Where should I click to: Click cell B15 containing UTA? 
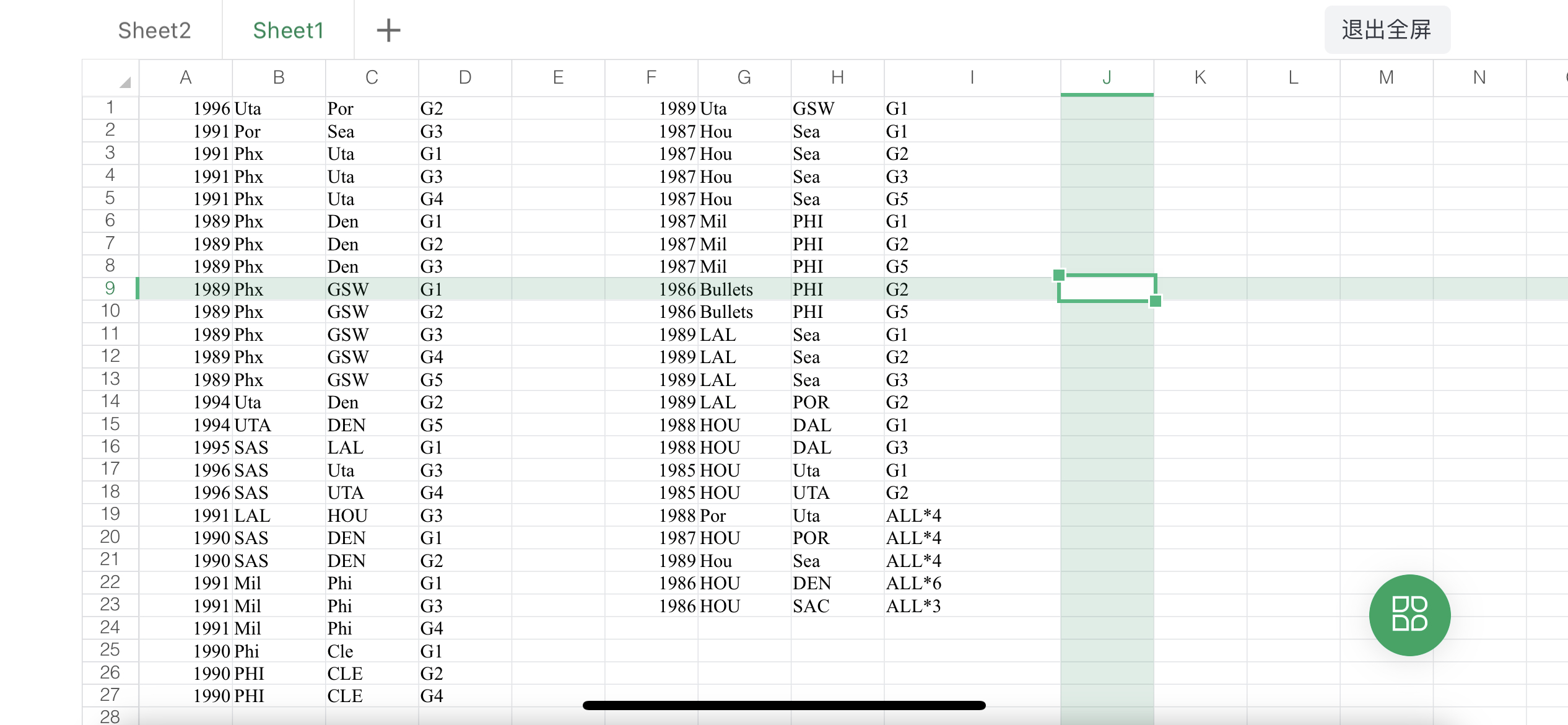(279, 425)
